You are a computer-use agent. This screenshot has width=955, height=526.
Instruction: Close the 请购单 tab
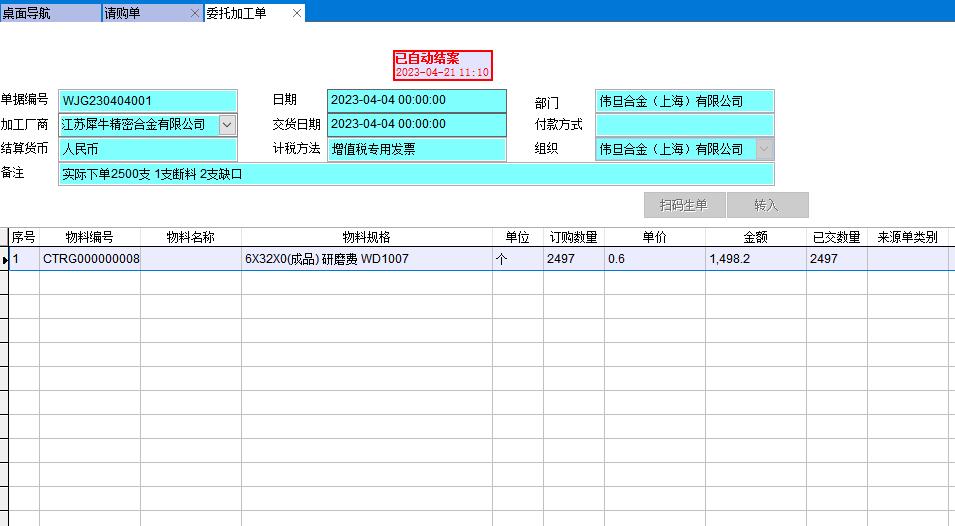(x=194, y=13)
